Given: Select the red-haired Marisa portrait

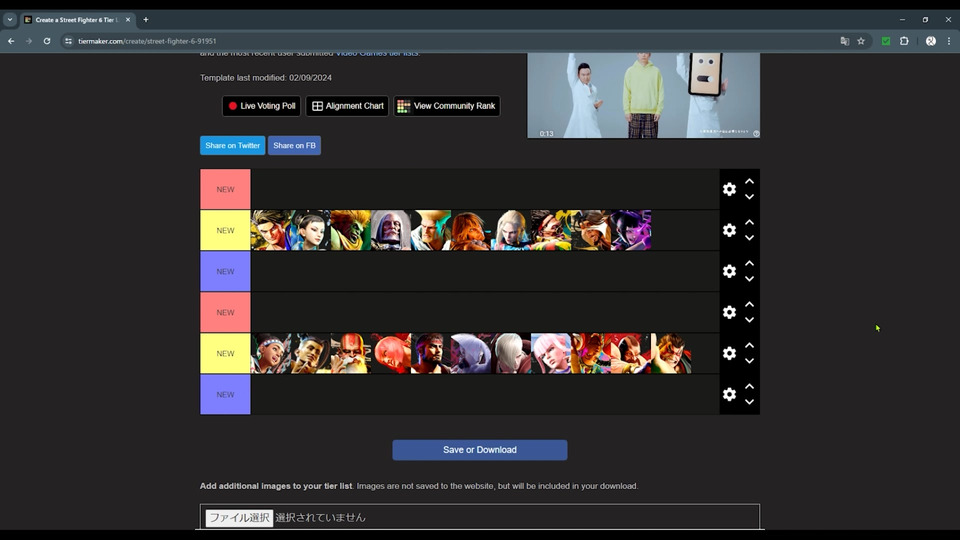Looking at the screenshot, I should click(391, 353).
